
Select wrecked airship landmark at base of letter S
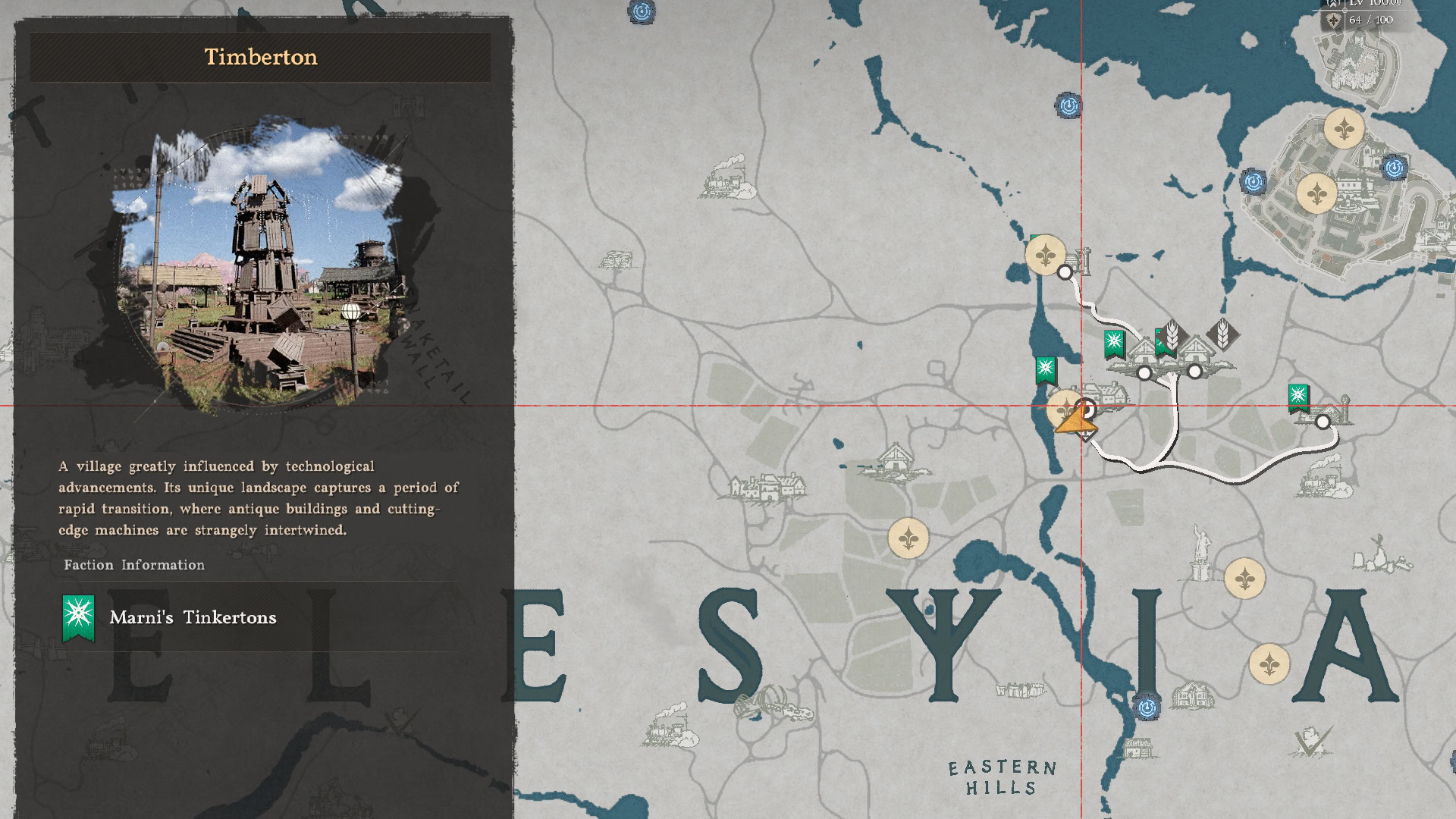pos(773,704)
